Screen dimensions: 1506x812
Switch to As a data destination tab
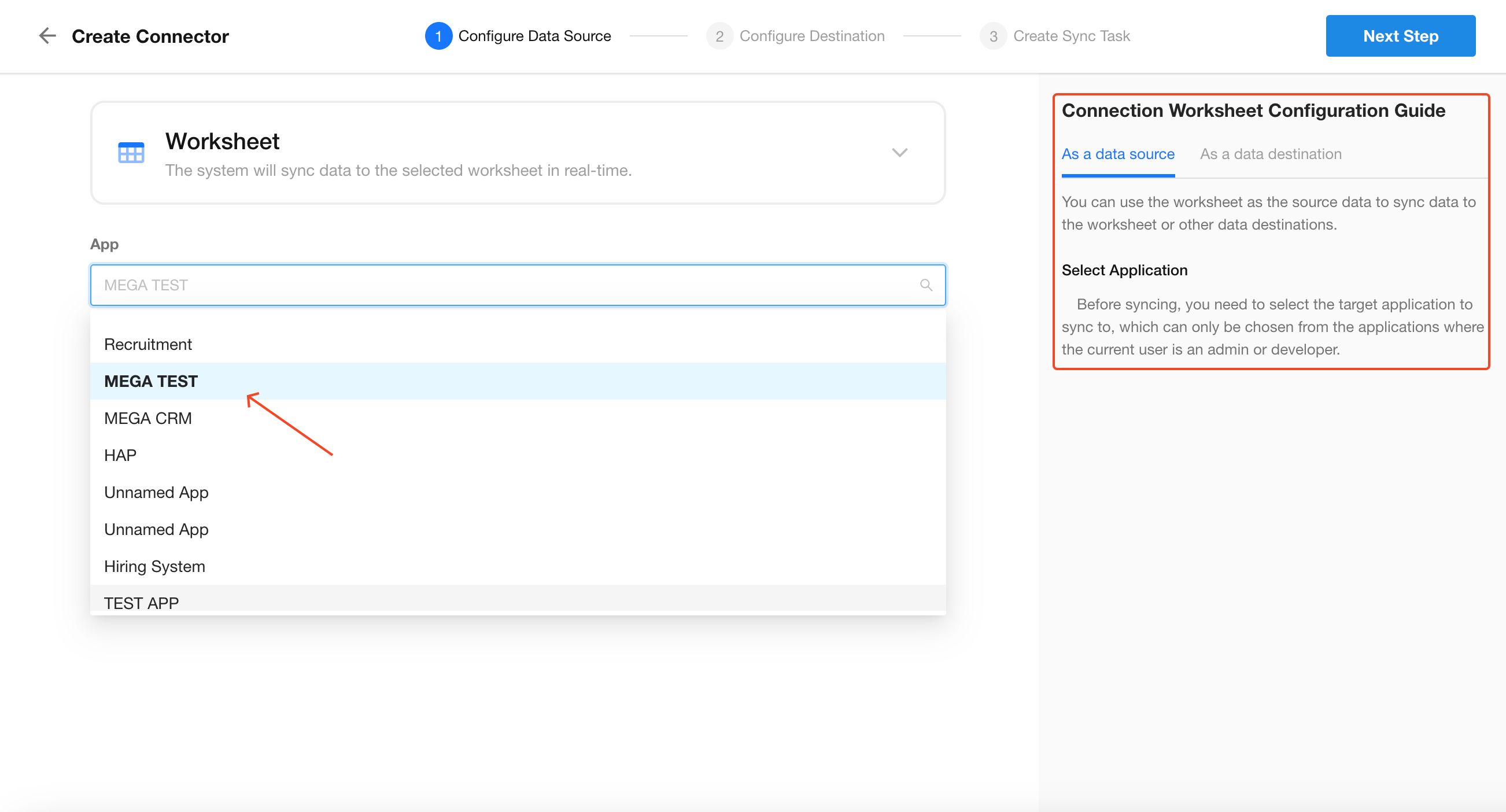point(1271,154)
